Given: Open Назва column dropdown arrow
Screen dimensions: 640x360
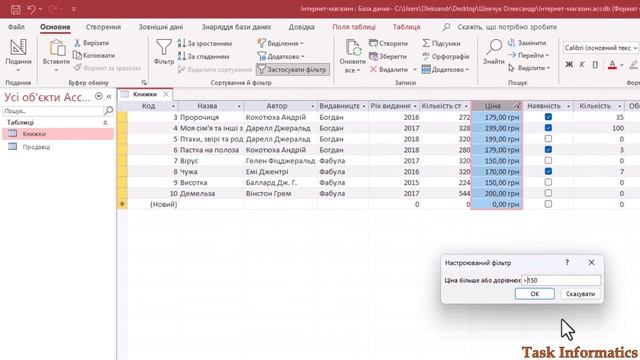Looking at the screenshot, I should [239, 106].
